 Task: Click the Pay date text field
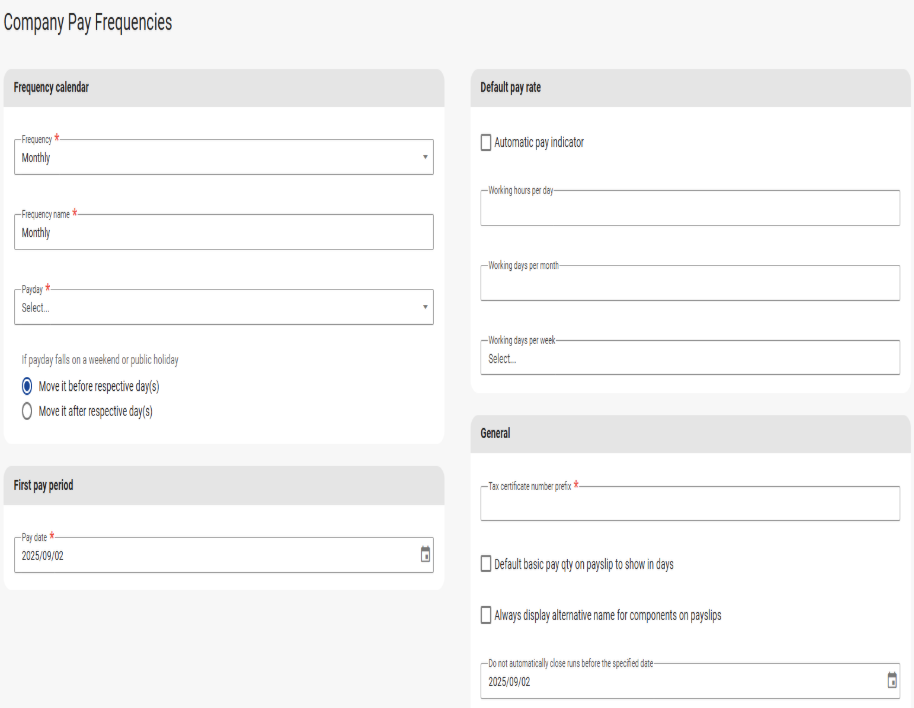click(210, 556)
